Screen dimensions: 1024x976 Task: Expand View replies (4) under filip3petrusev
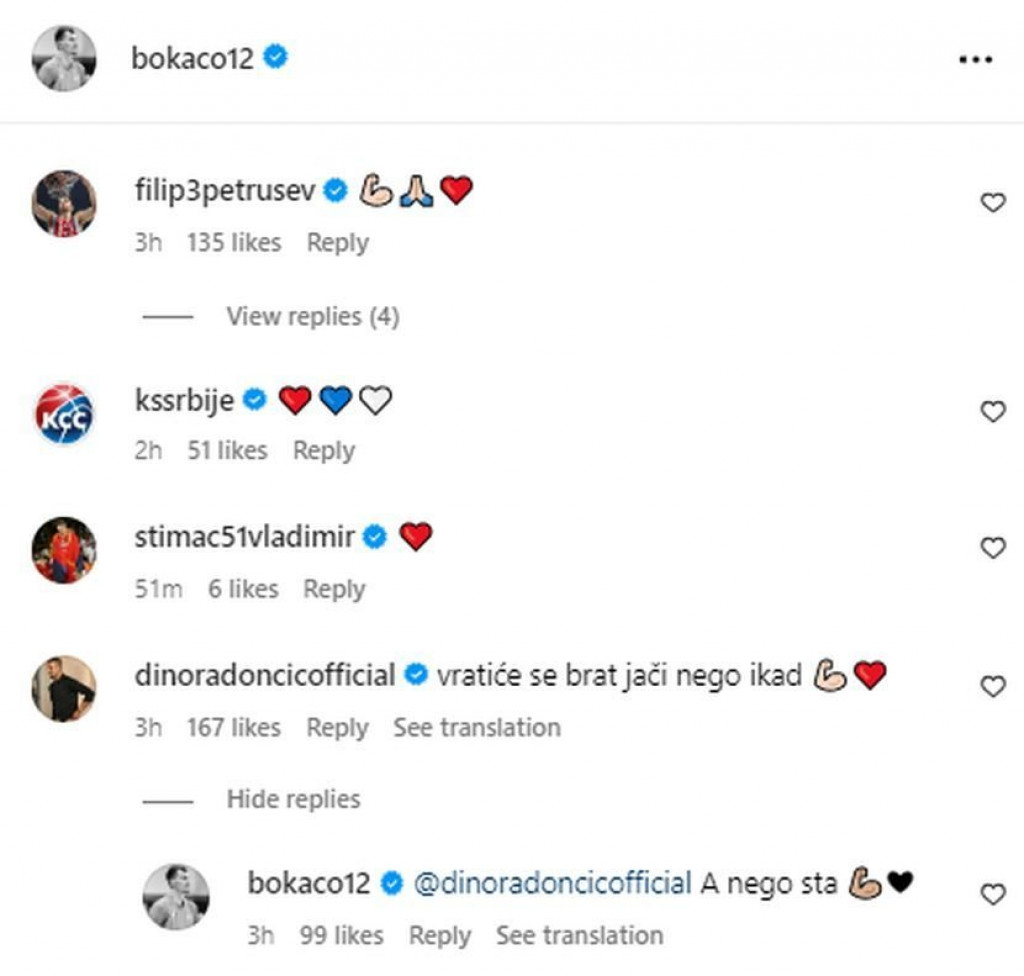pyautogui.click(x=312, y=317)
